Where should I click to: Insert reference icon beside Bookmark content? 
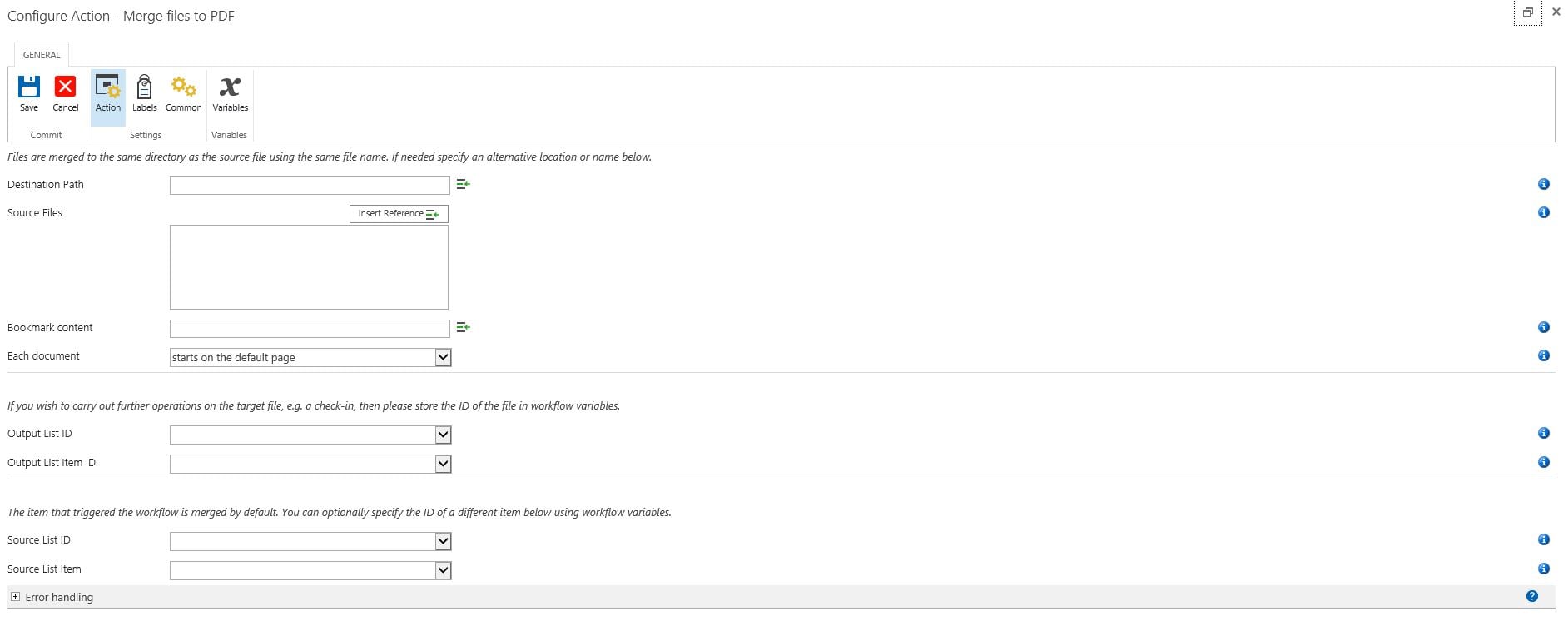(464, 327)
